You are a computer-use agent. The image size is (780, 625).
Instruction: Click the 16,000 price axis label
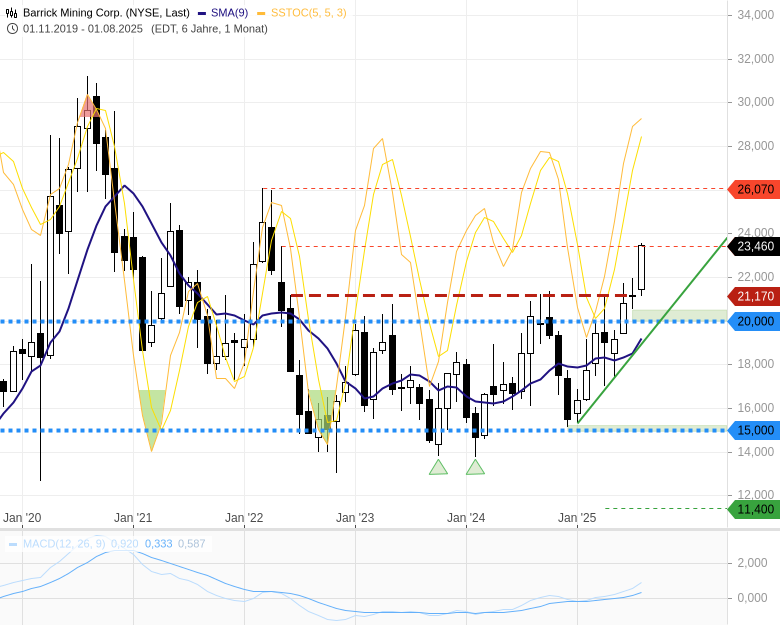[x=756, y=408]
